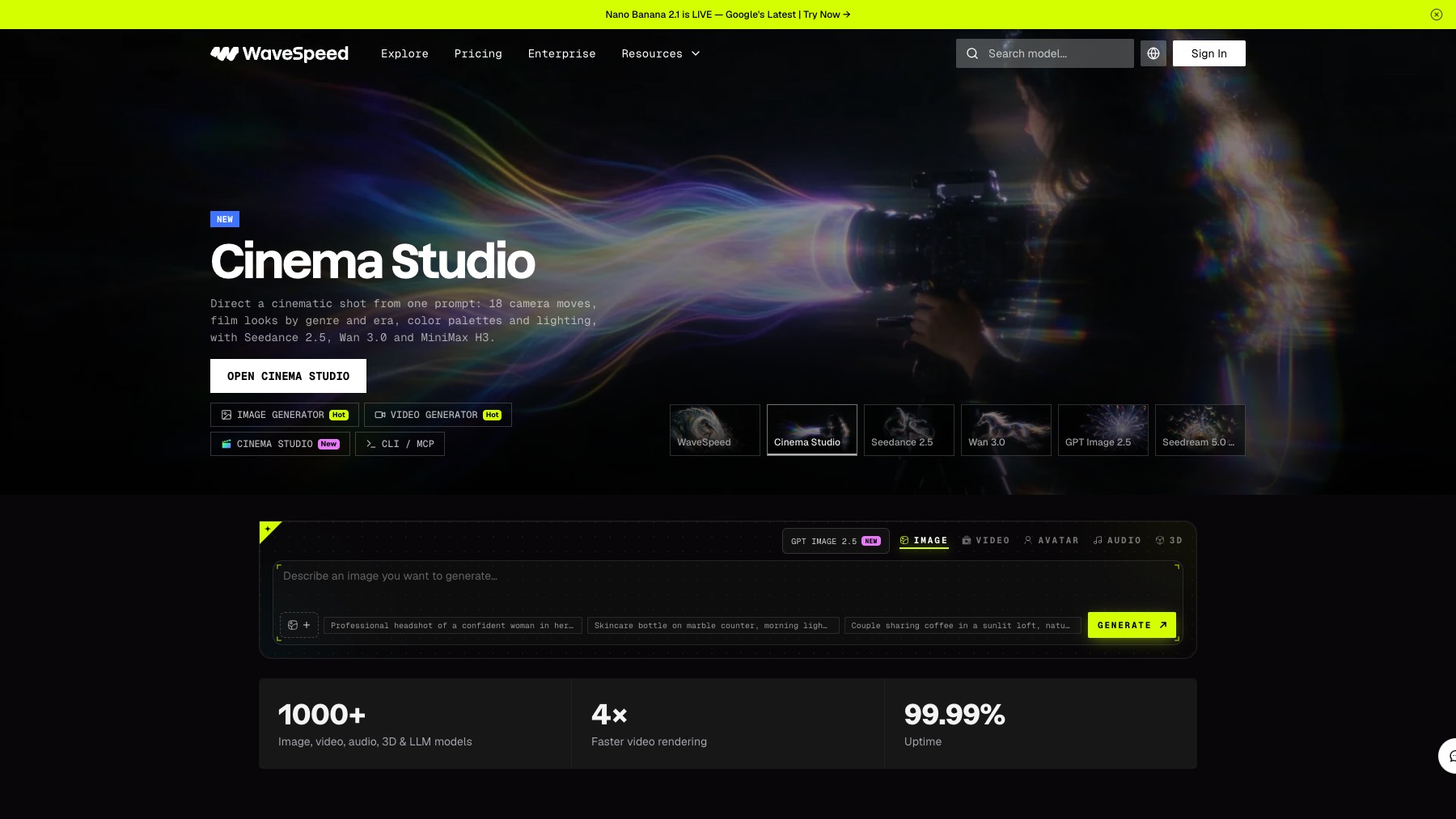Switch to the Image generation tab
This screenshot has height=819, width=1456.
click(x=924, y=540)
